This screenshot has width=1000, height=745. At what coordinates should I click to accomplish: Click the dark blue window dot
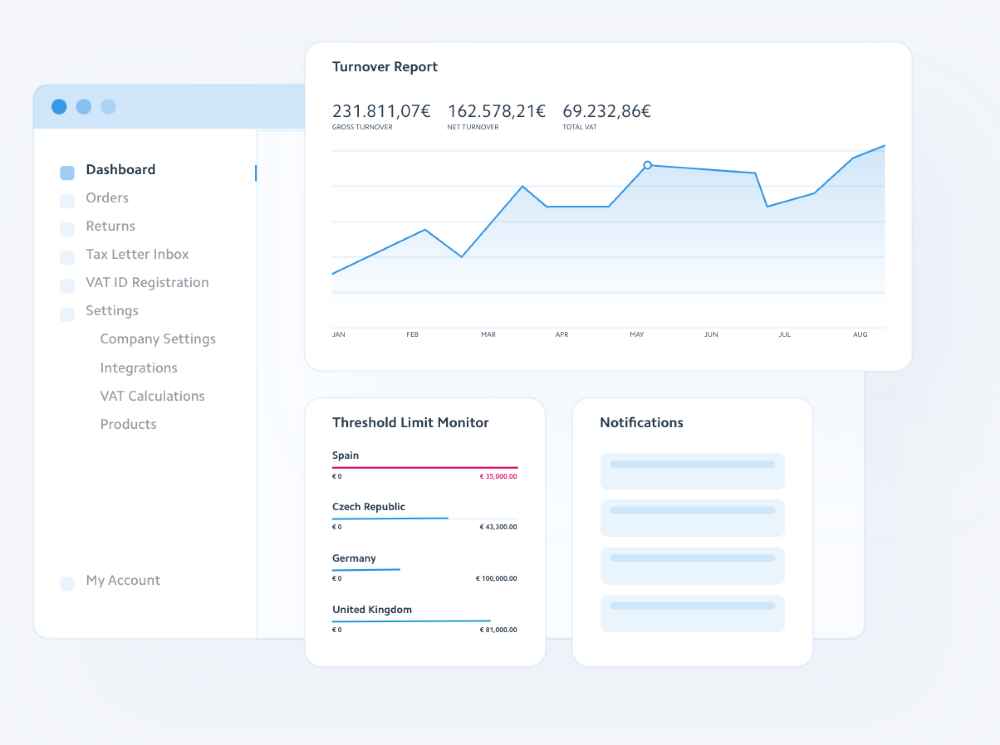pyautogui.click(x=59, y=107)
